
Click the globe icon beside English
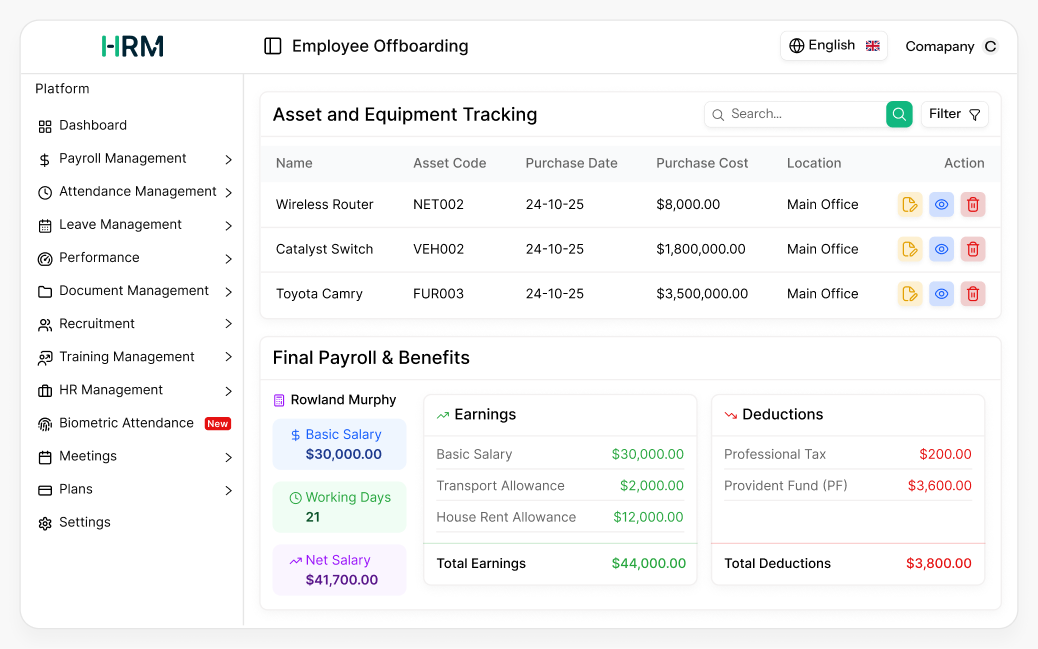tap(796, 45)
